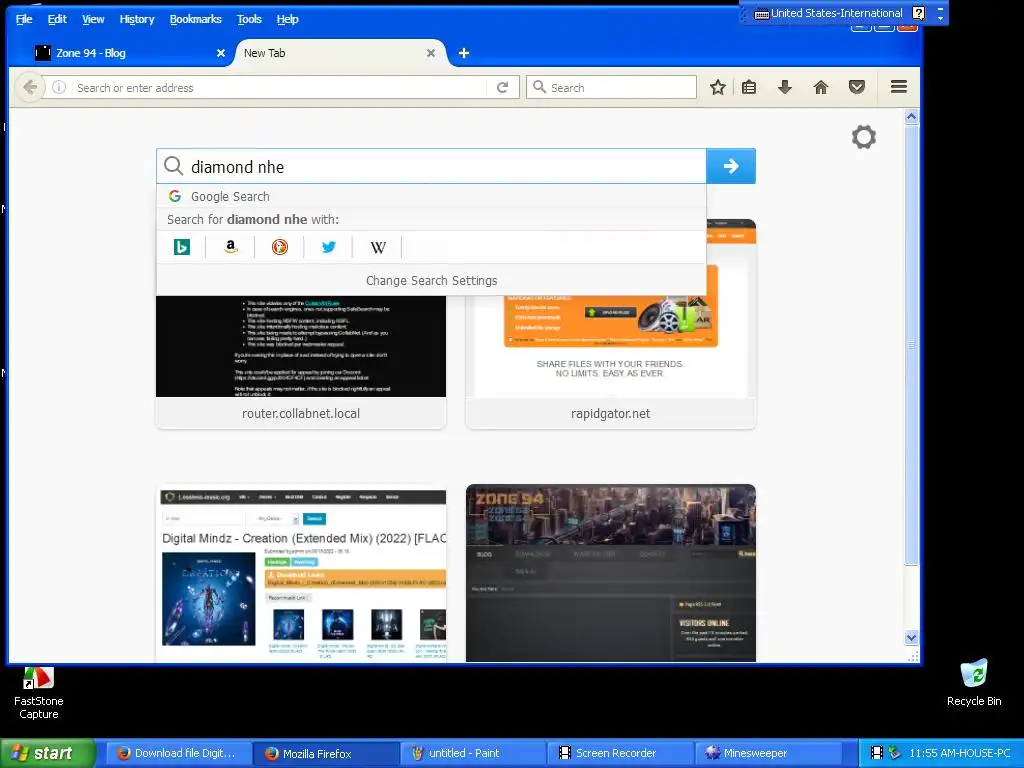The image size is (1024, 768).
Task: Switch to Mozilla Firefox taskbar button
Action: pyautogui.click(x=327, y=753)
